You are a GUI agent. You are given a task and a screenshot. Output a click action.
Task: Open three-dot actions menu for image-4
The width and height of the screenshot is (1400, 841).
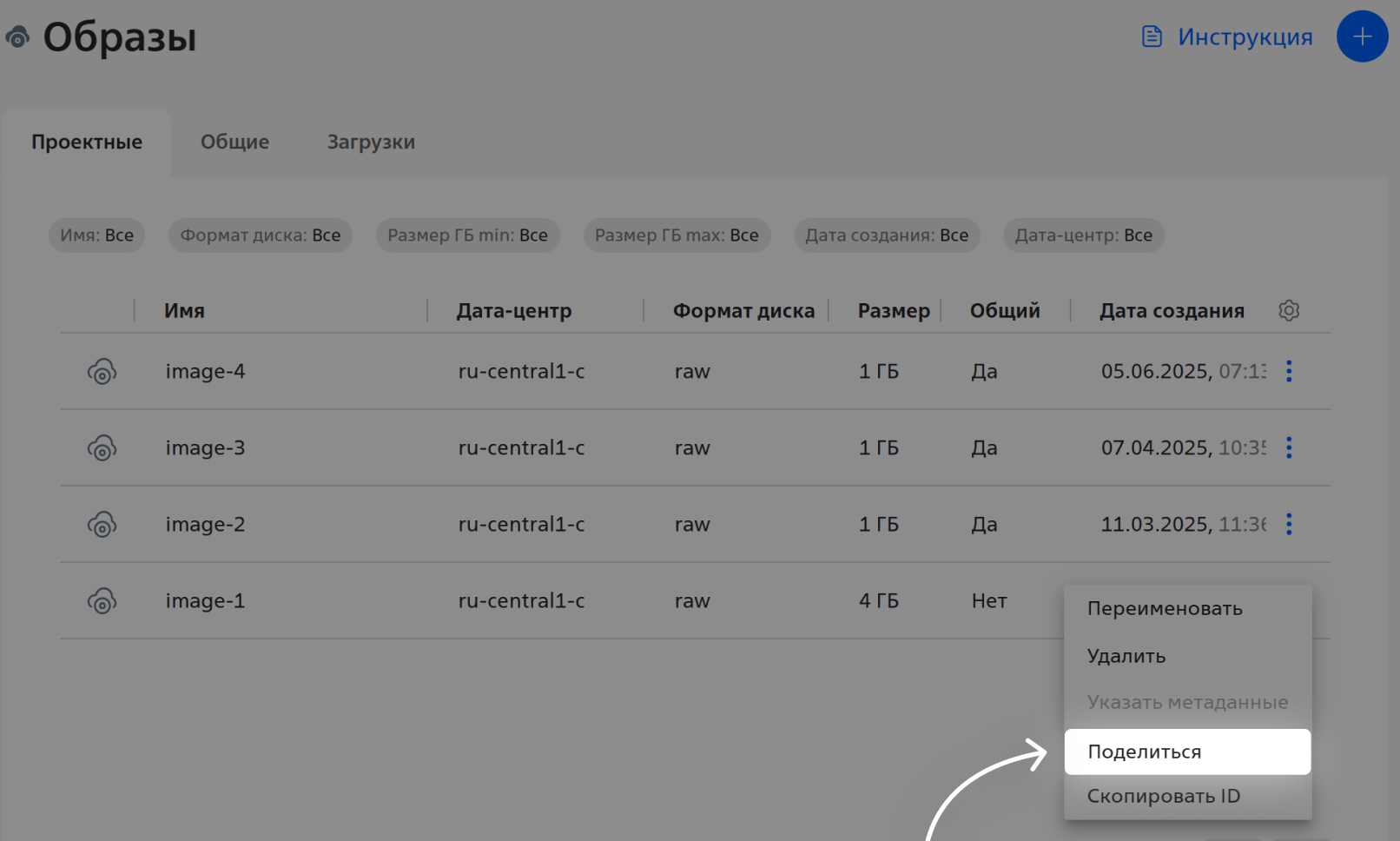pos(1289,372)
